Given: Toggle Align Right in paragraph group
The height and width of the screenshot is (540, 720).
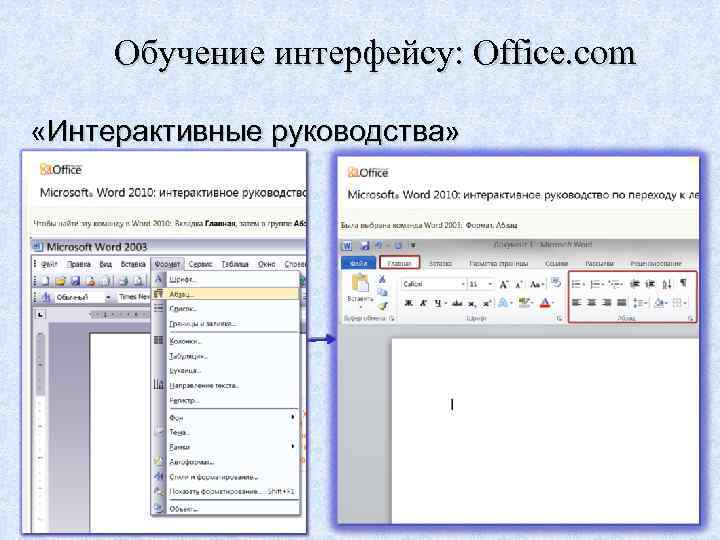Looking at the screenshot, I should [607, 303].
